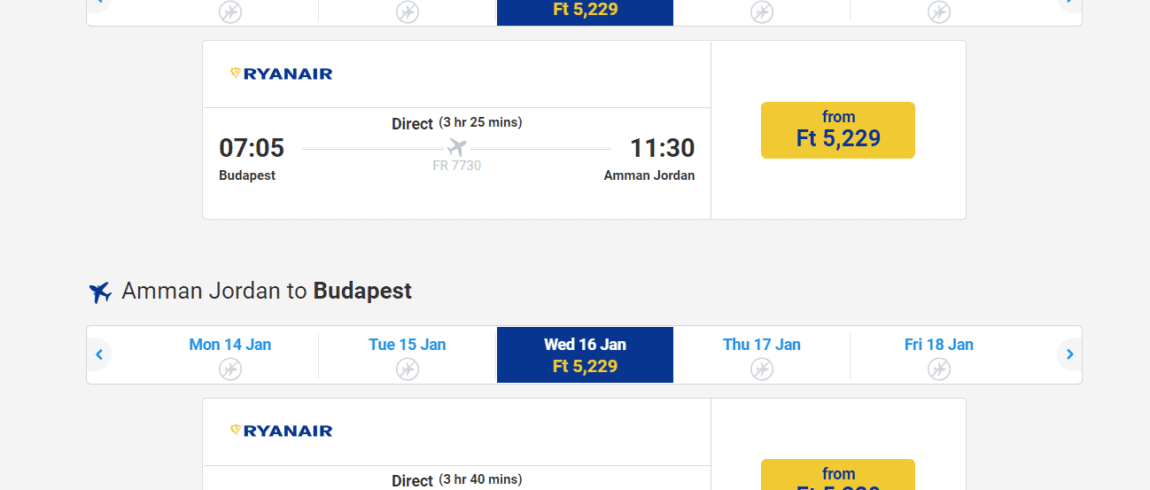Select the Mon 14 Jan date tab
The width and height of the screenshot is (1150, 490).
point(230,355)
